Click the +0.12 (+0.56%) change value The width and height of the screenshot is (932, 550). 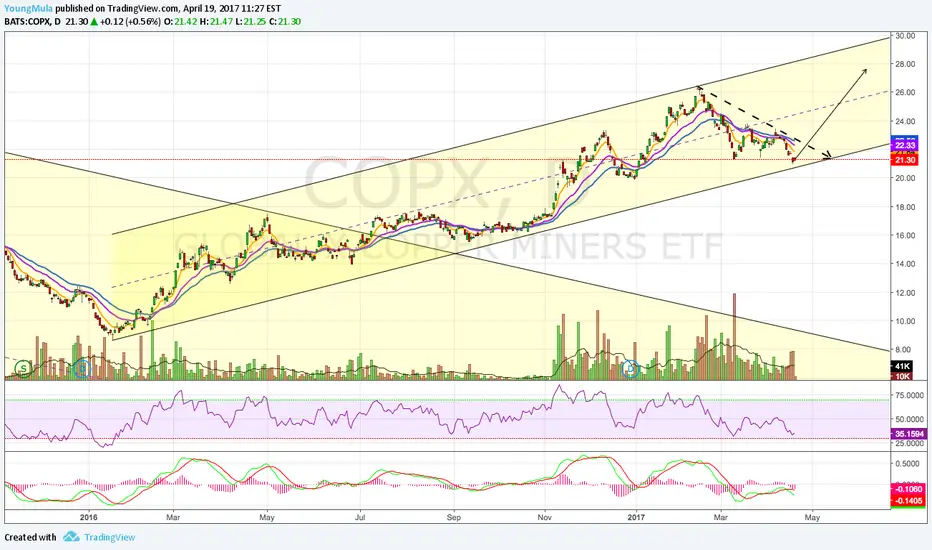tap(130, 21)
